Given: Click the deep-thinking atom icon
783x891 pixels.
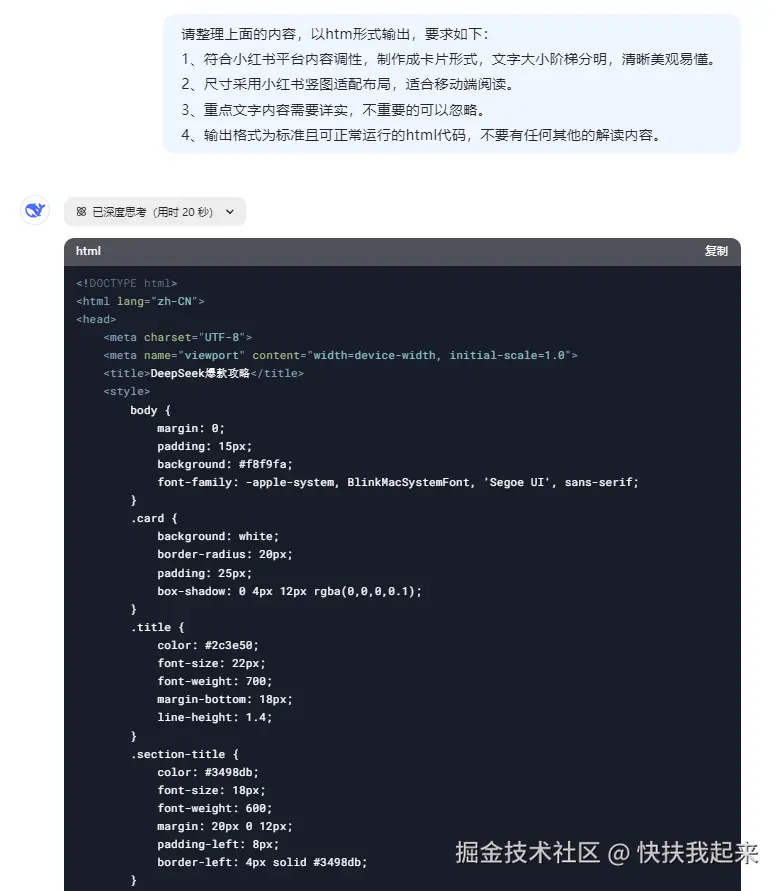Looking at the screenshot, I should tap(82, 212).
